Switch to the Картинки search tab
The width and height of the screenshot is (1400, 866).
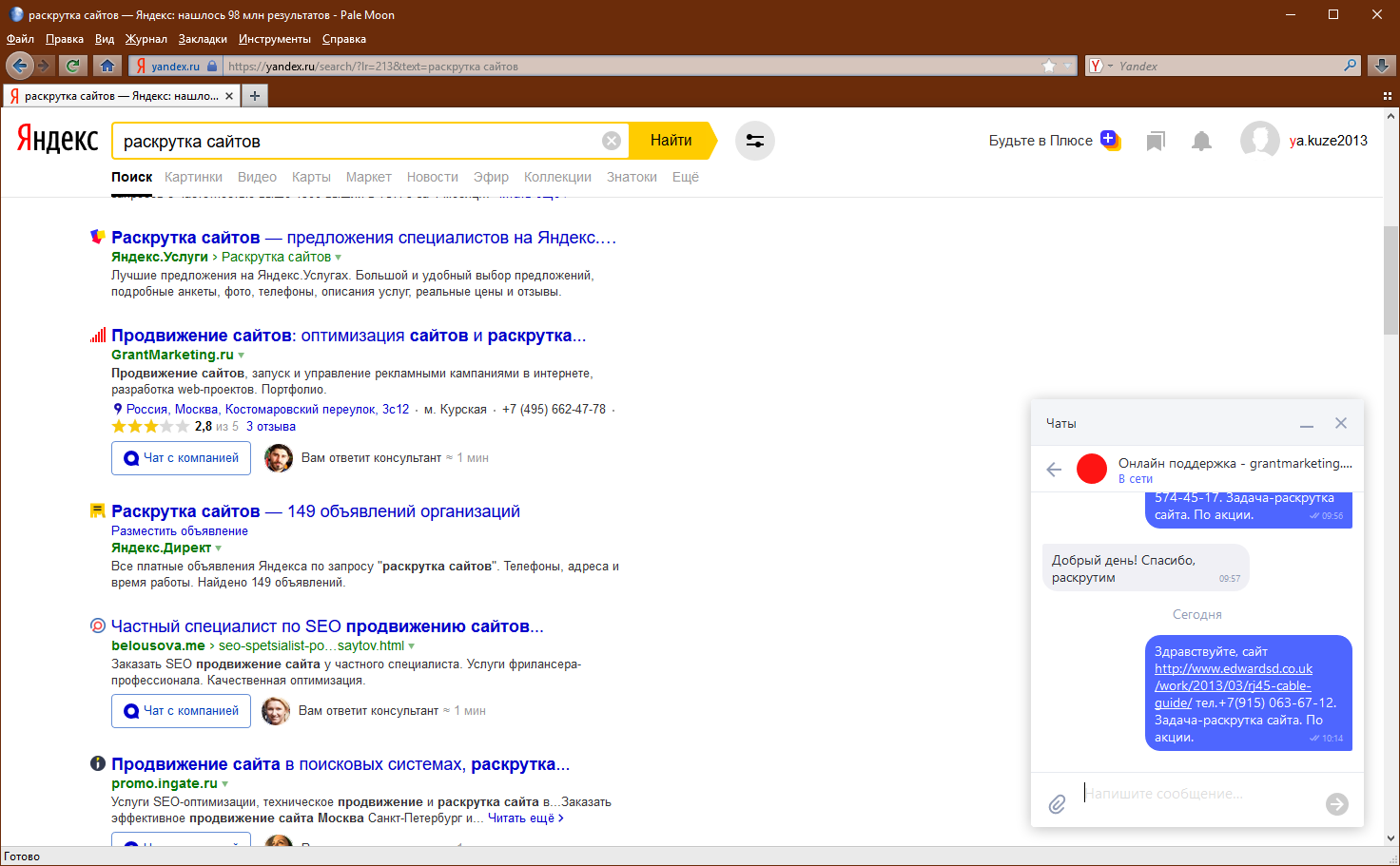point(193,177)
